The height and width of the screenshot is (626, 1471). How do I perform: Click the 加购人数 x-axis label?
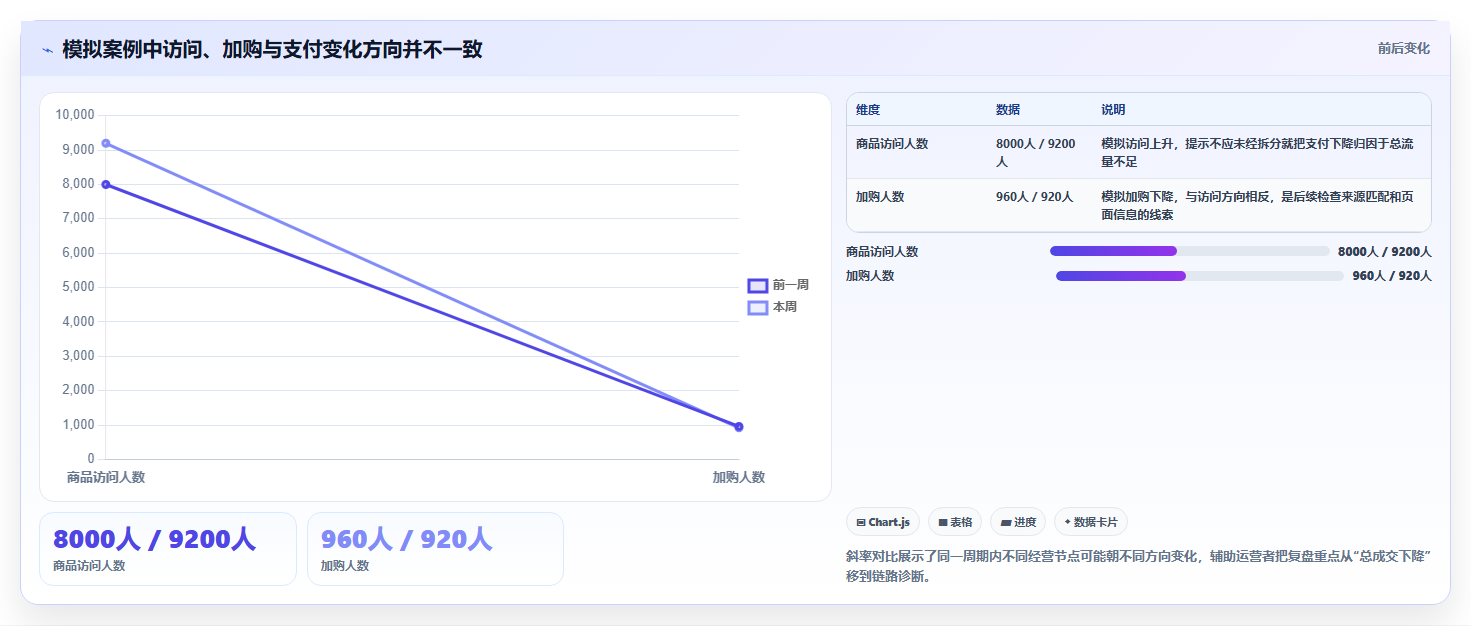pyautogui.click(x=739, y=478)
